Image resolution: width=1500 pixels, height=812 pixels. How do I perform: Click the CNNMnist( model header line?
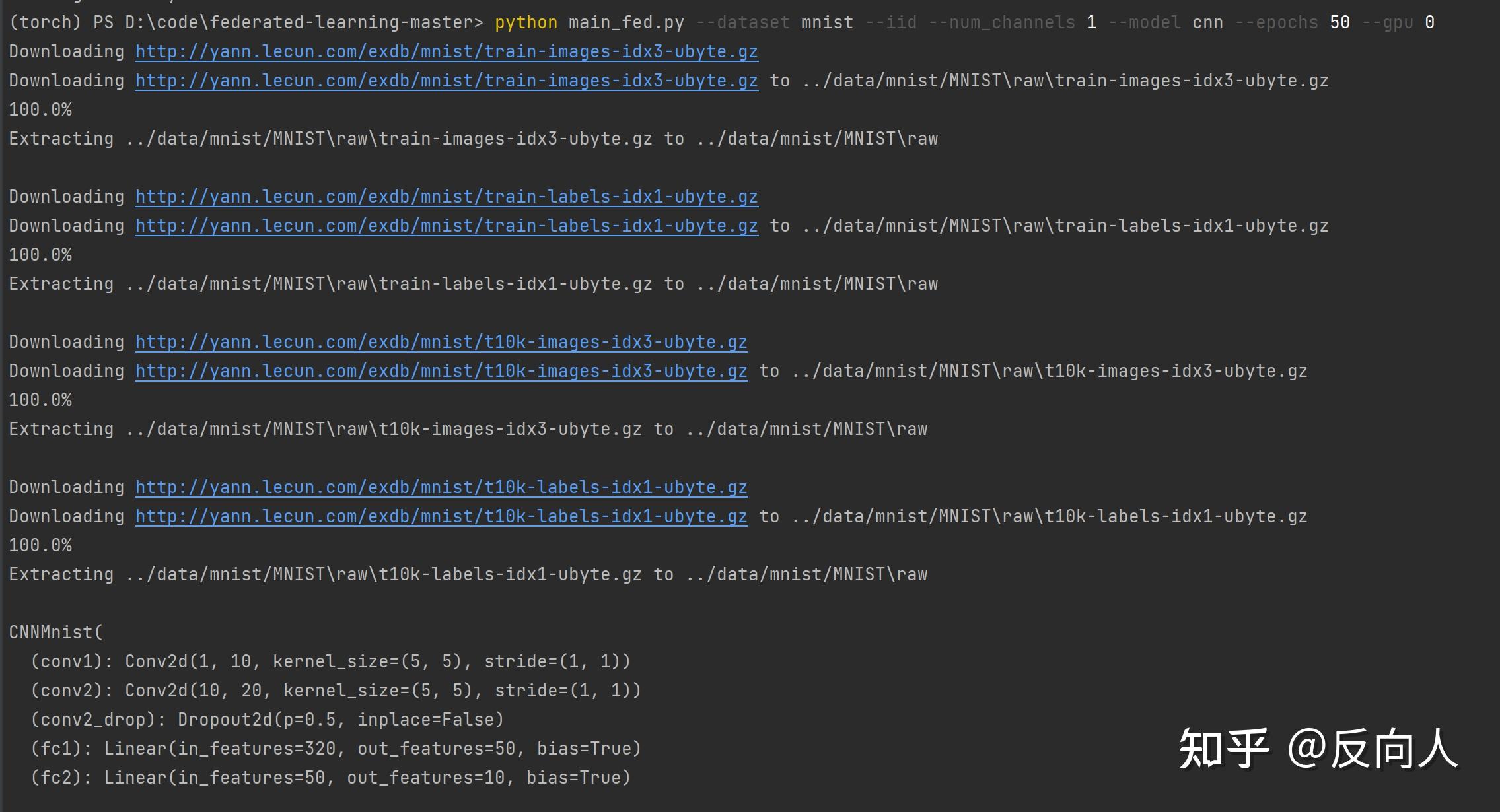coord(56,632)
